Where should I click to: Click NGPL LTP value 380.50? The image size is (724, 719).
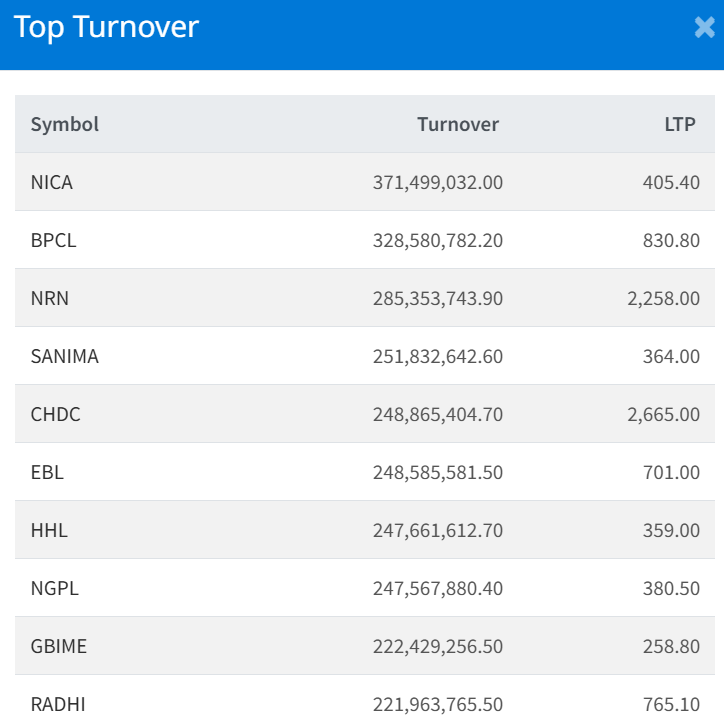671,589
